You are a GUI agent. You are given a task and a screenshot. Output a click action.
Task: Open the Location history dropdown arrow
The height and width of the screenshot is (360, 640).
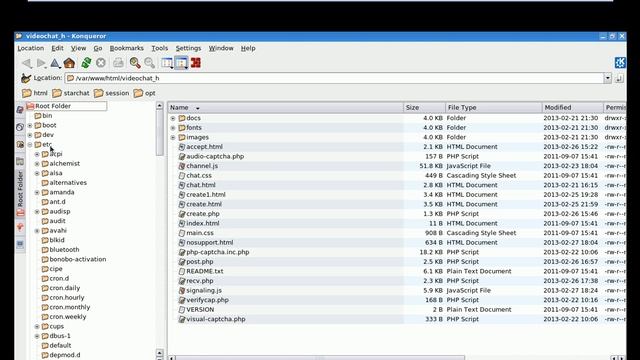[x=607, y=78]
